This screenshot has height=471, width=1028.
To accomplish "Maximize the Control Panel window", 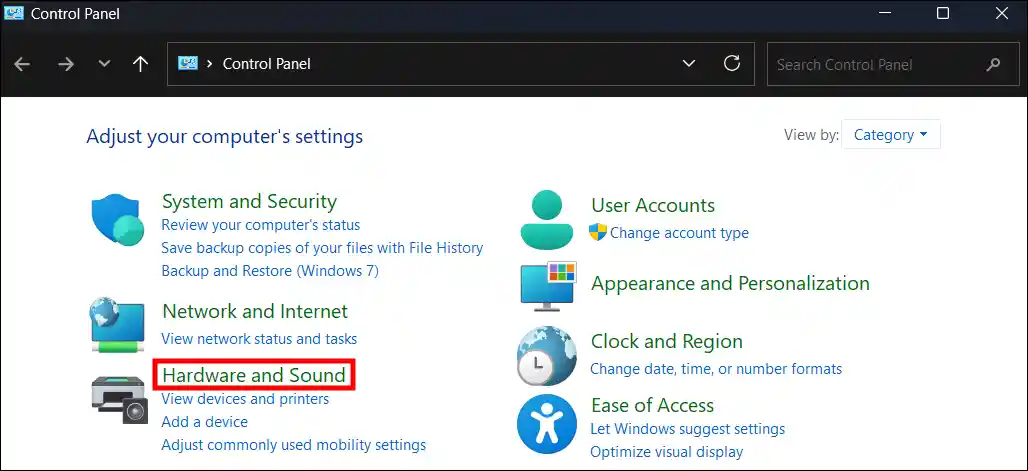I will 943,13.
